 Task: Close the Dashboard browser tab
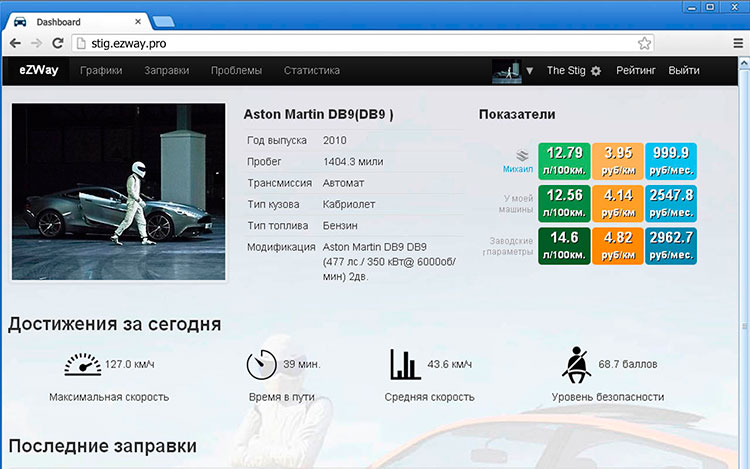click(x=138, y=22)
